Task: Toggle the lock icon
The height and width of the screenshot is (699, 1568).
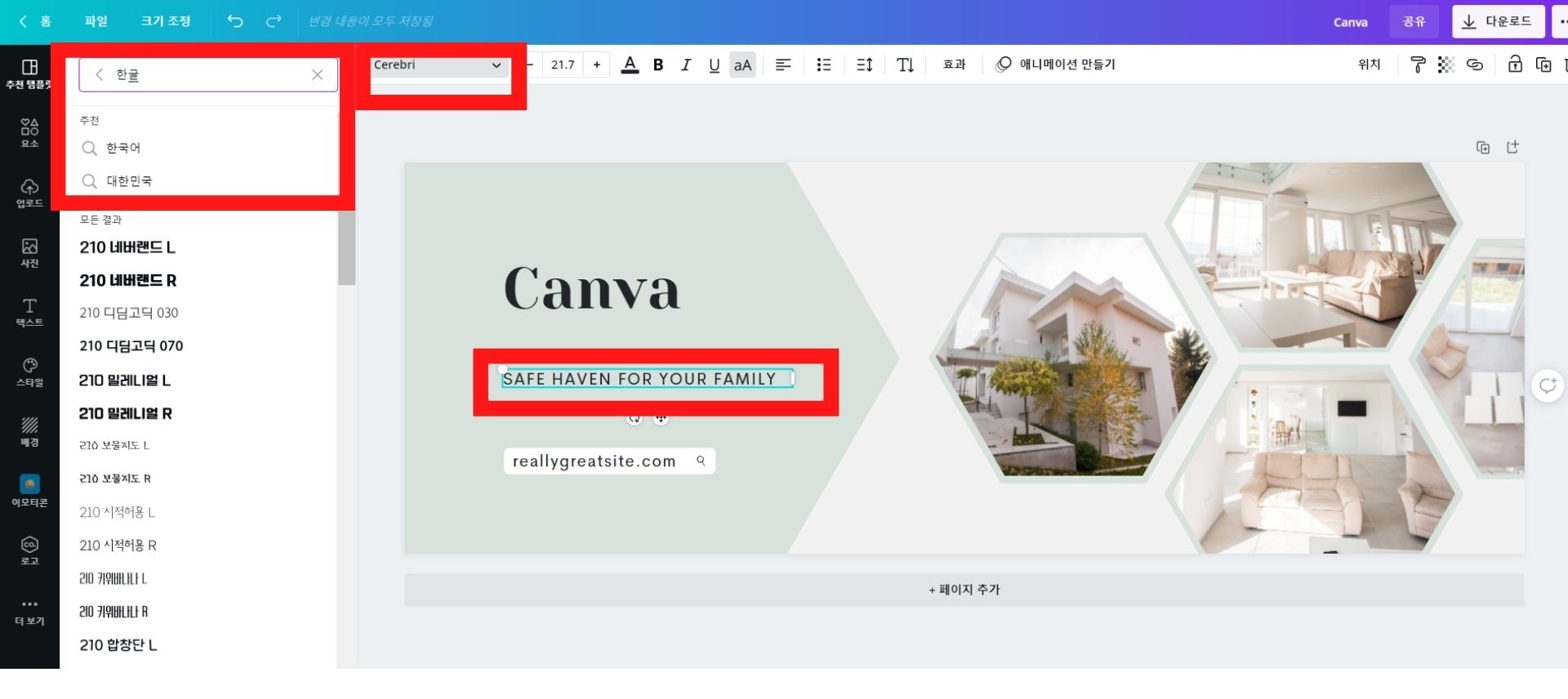Action: click(1515, 65)
